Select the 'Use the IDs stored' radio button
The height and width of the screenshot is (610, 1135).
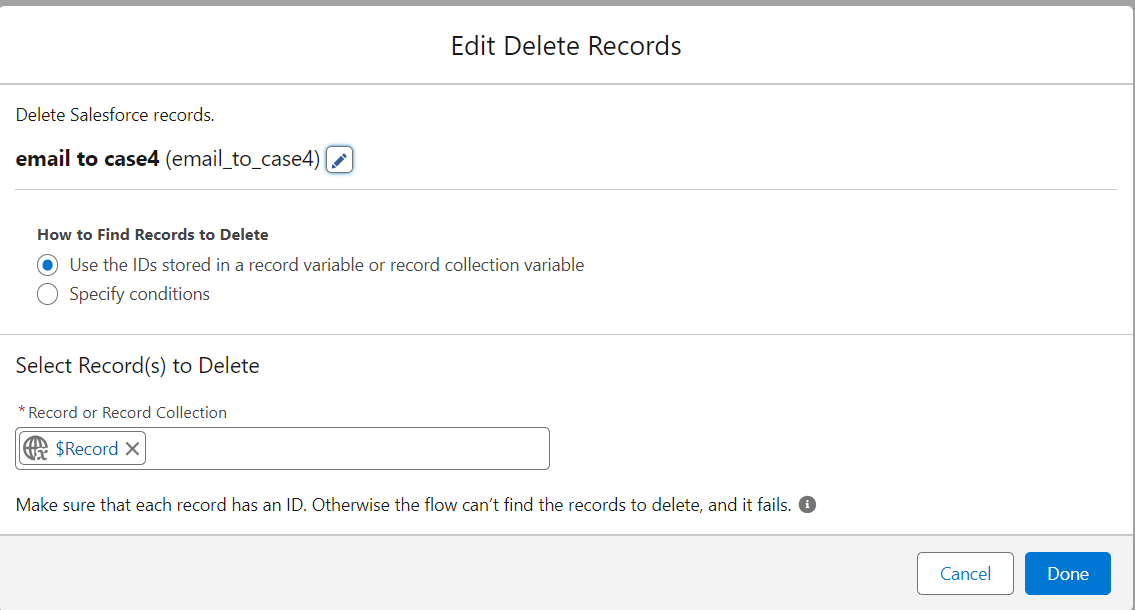47,266
